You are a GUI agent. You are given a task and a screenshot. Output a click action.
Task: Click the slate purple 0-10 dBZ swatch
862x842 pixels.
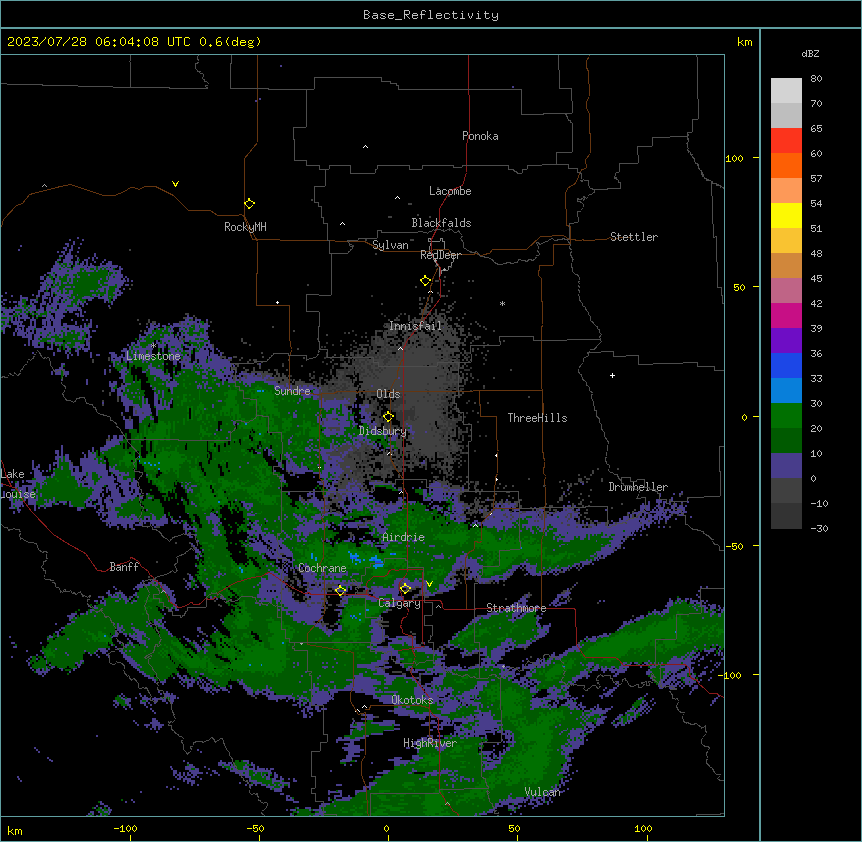point(786,466)
